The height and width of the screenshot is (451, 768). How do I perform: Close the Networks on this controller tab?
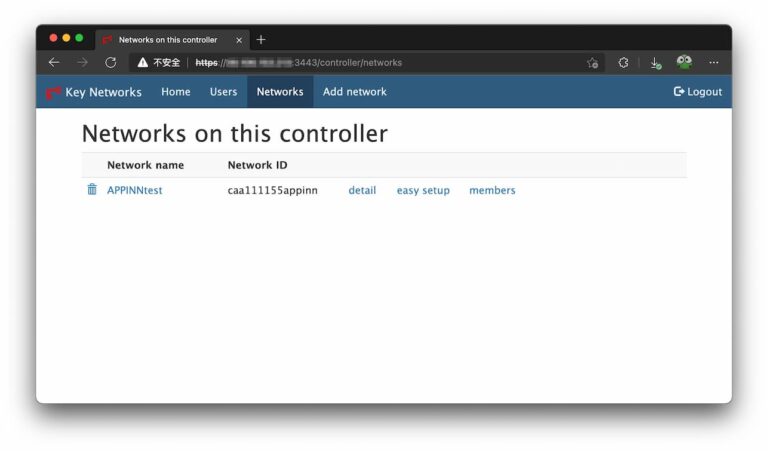[x=239, y=40]
